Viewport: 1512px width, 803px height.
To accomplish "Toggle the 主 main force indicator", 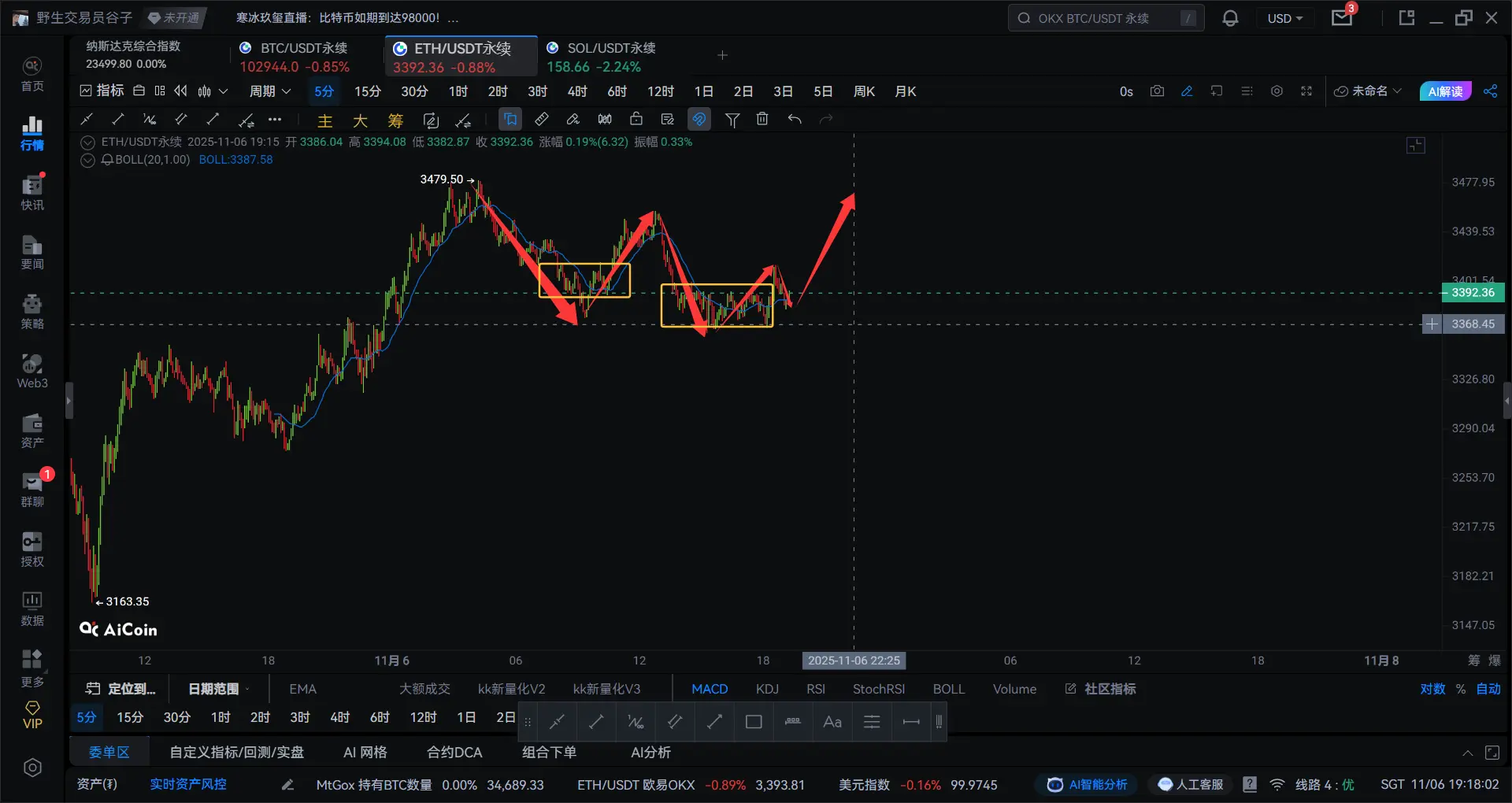I will coord(324,120).
